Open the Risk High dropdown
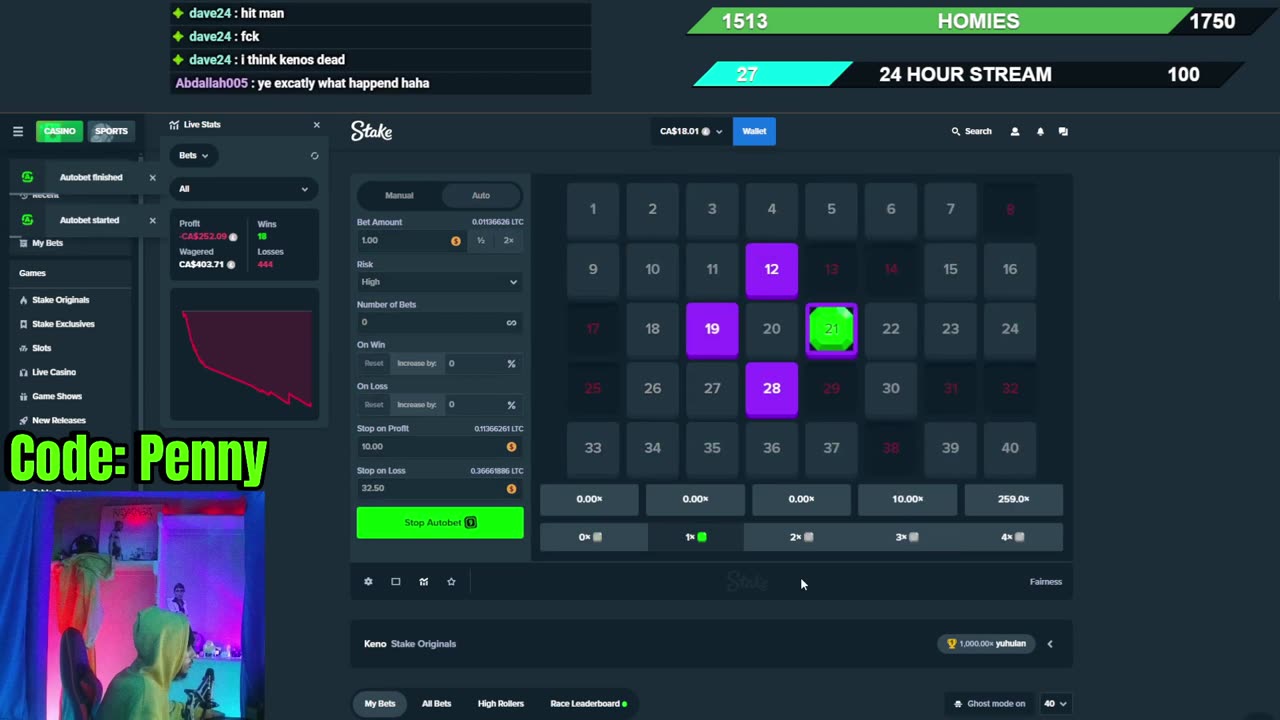 (x=439, y=282)
